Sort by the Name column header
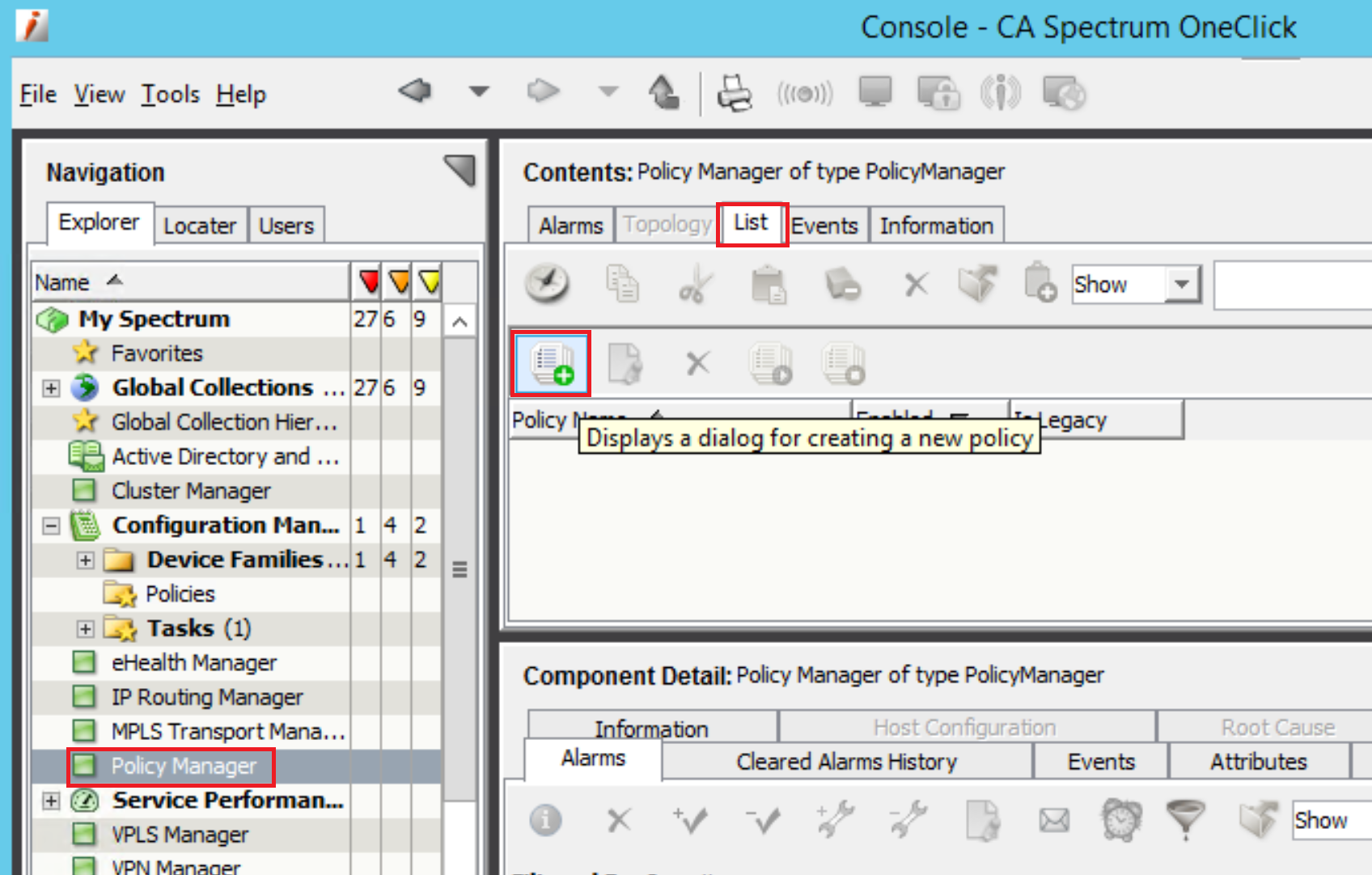The width and height of the screenshot is (1372, 875). [191, 282]
